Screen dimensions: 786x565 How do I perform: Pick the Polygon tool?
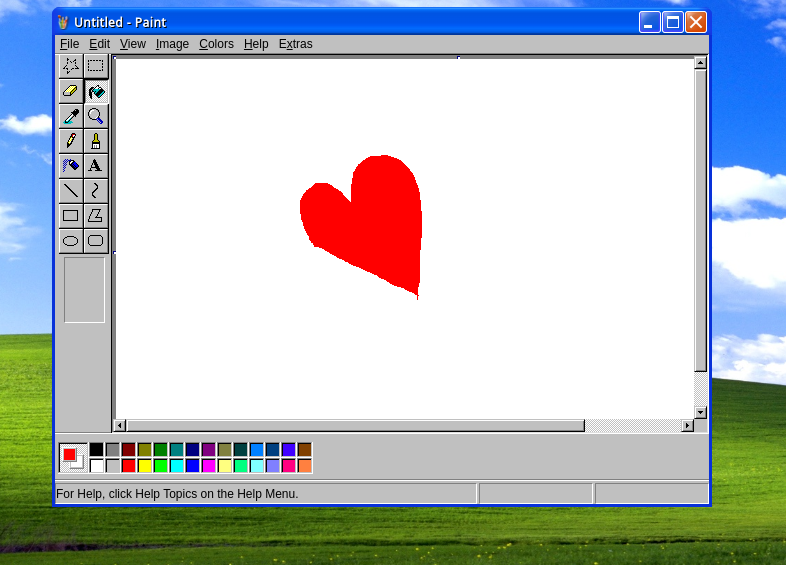(x=96, y=216)
